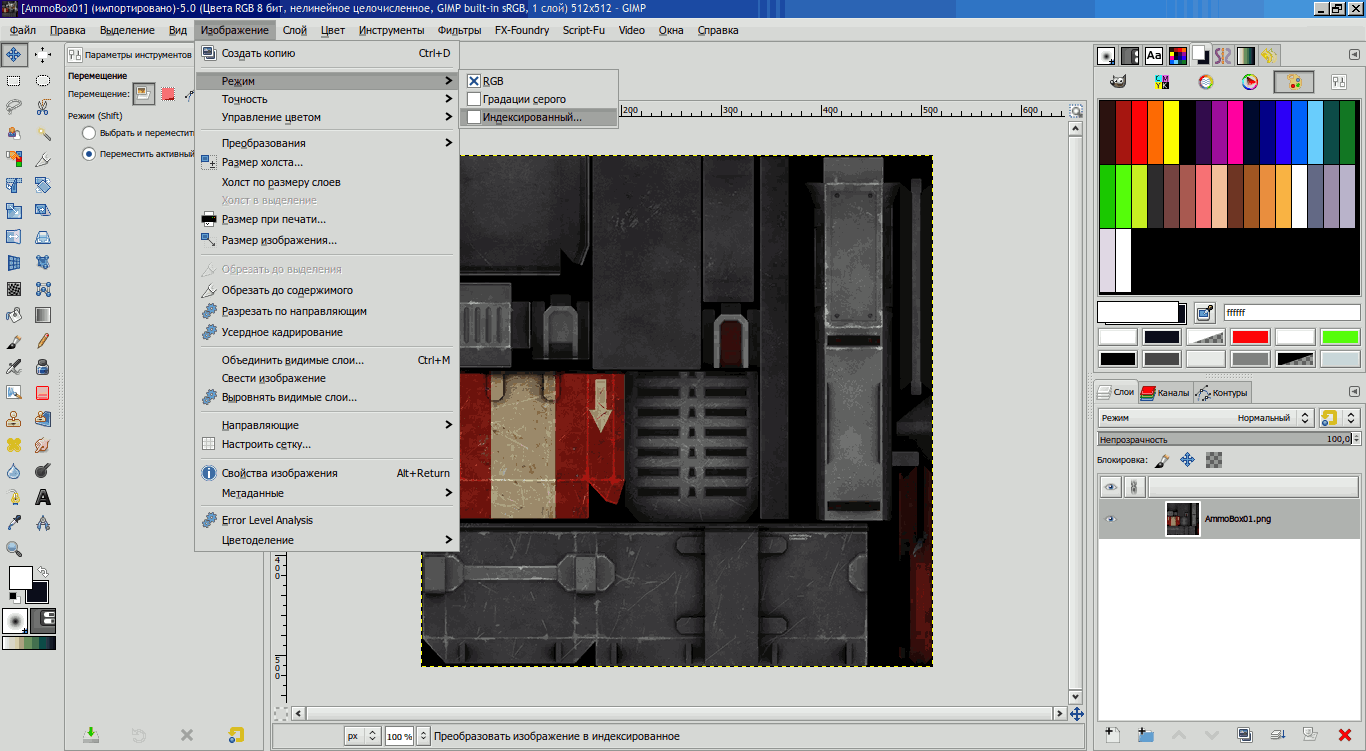Open layer mode Нормальный dropdown
The height and width of the screenshot is (751, 1366).
(1206, 418)
